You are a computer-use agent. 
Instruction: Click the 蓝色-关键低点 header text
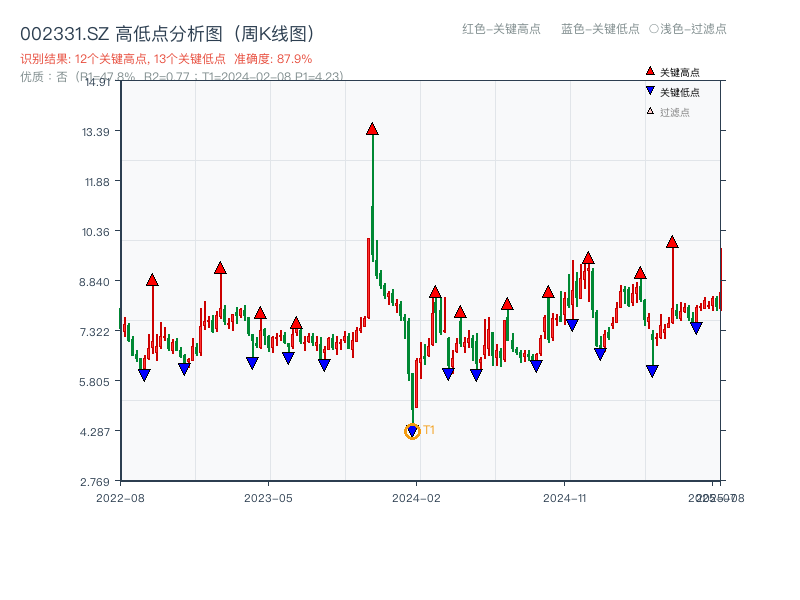click(x=600, y=29)
